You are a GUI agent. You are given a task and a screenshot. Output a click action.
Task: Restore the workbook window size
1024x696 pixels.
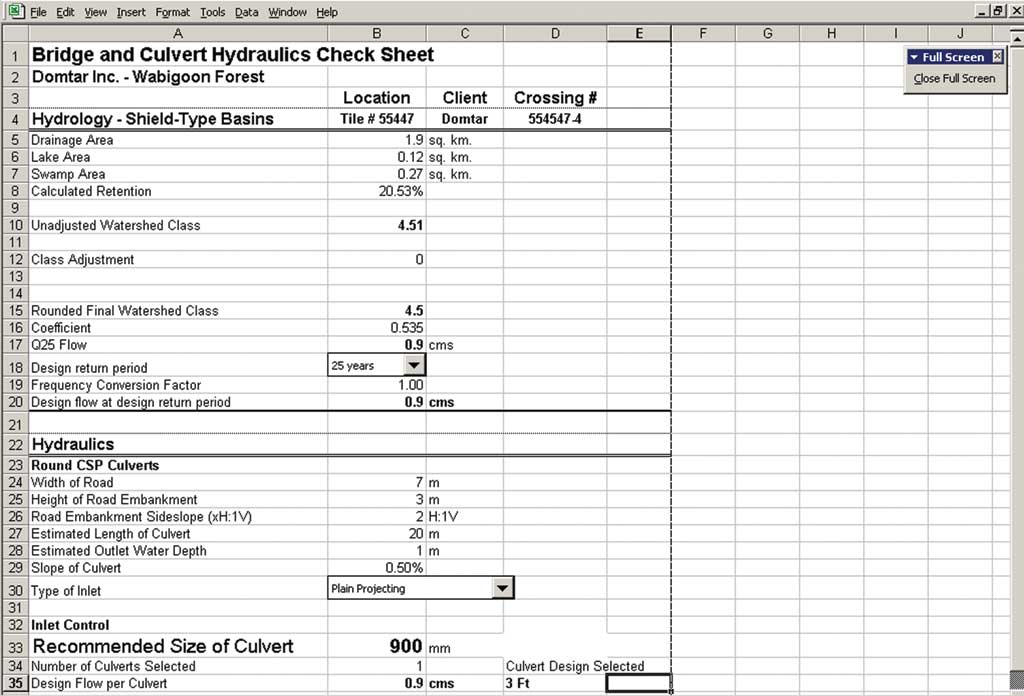(x=999, y=11)
